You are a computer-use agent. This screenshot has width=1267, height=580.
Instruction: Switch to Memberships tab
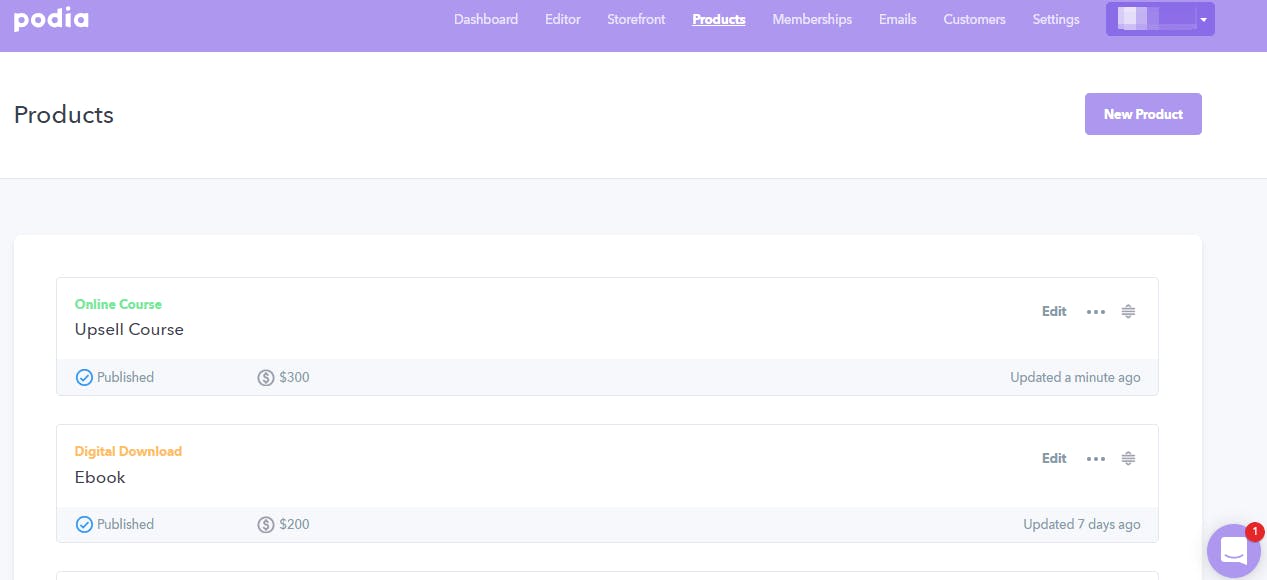812,19
